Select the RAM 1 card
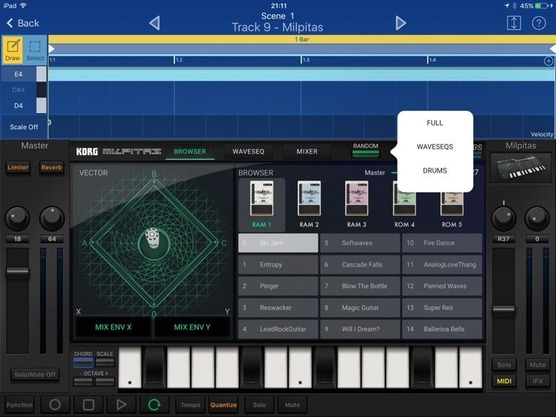556x417 pixels. tap(262, 205)
